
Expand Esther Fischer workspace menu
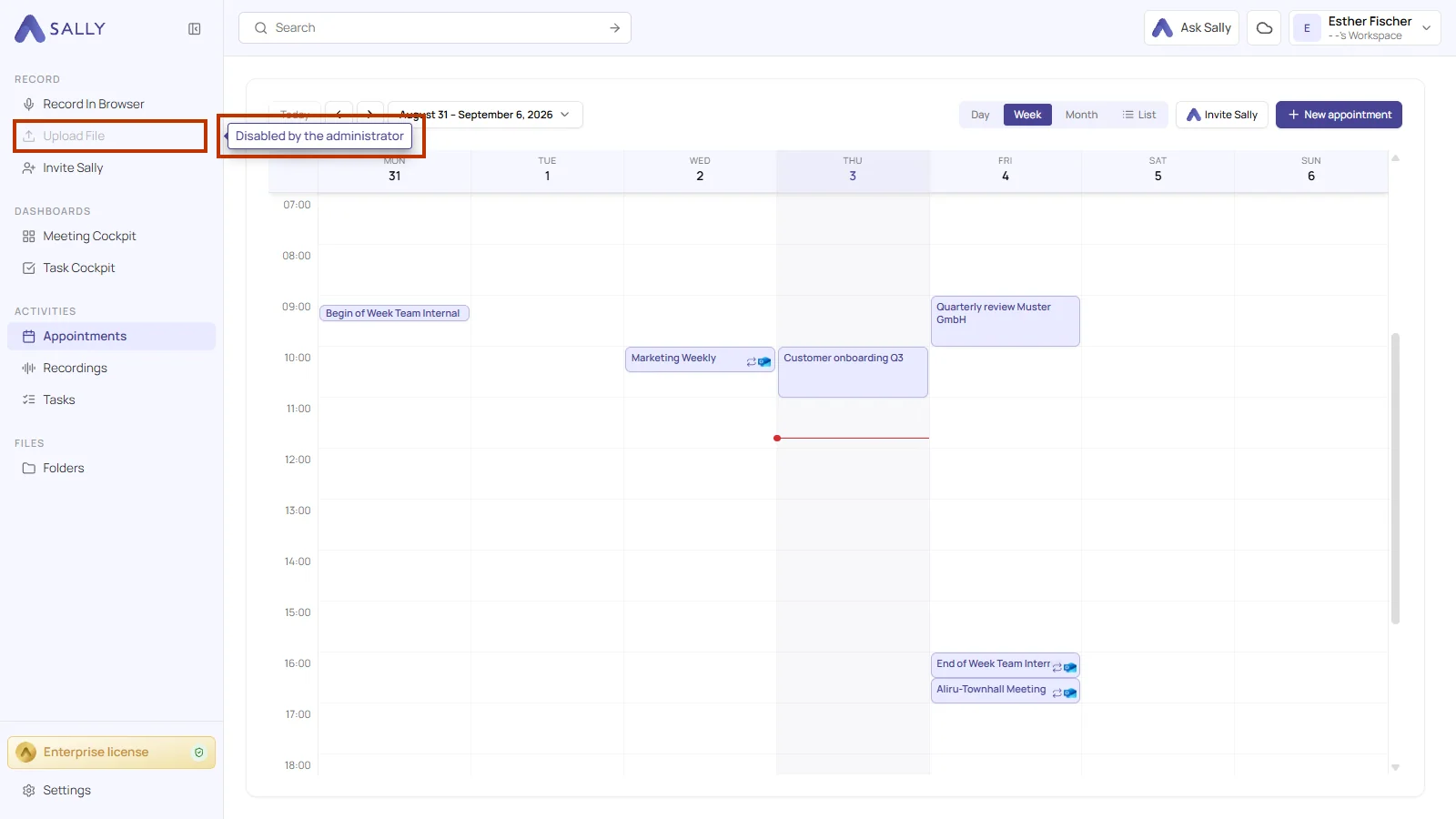coord(1364,28)
